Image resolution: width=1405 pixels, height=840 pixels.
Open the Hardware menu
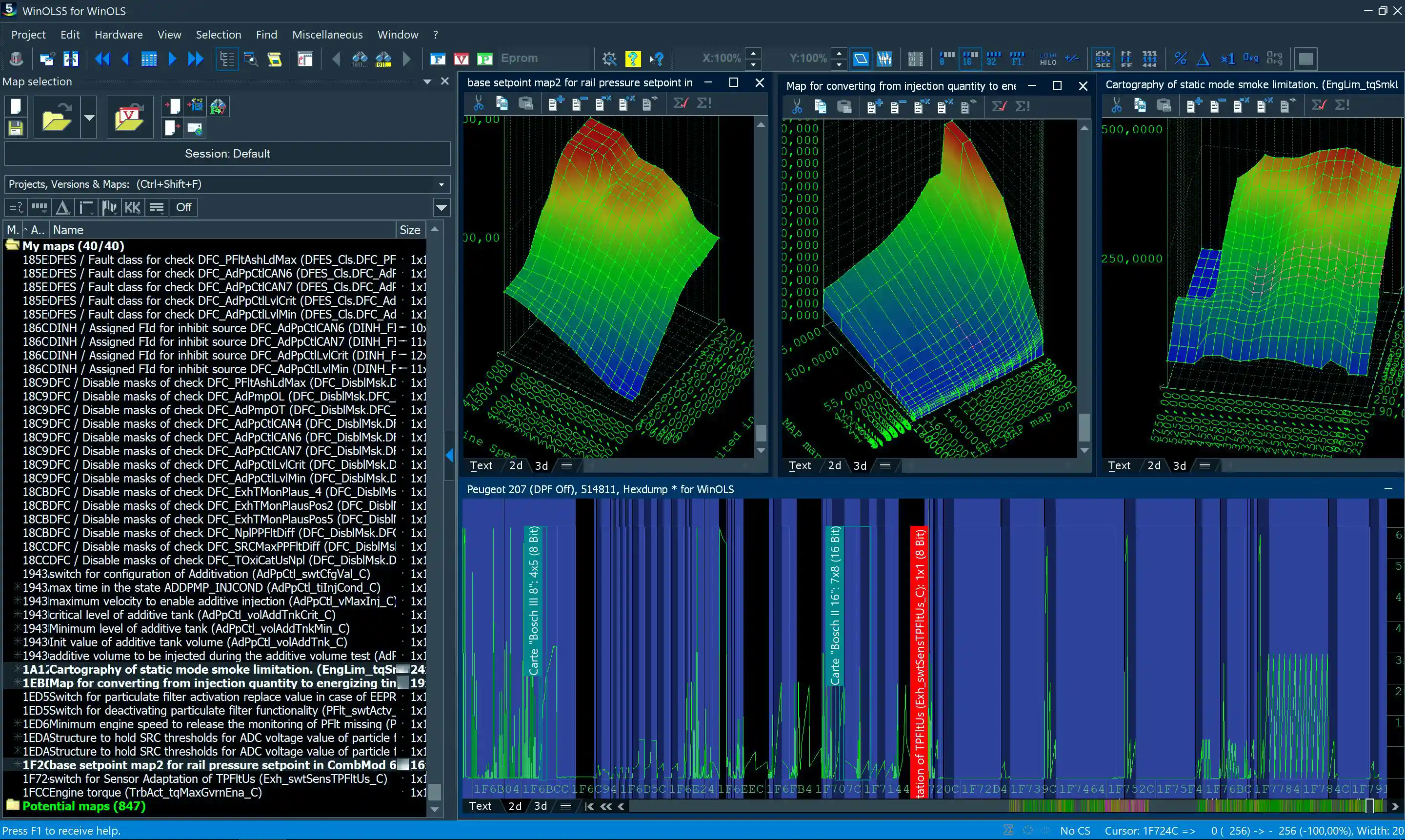click(119, 35)
